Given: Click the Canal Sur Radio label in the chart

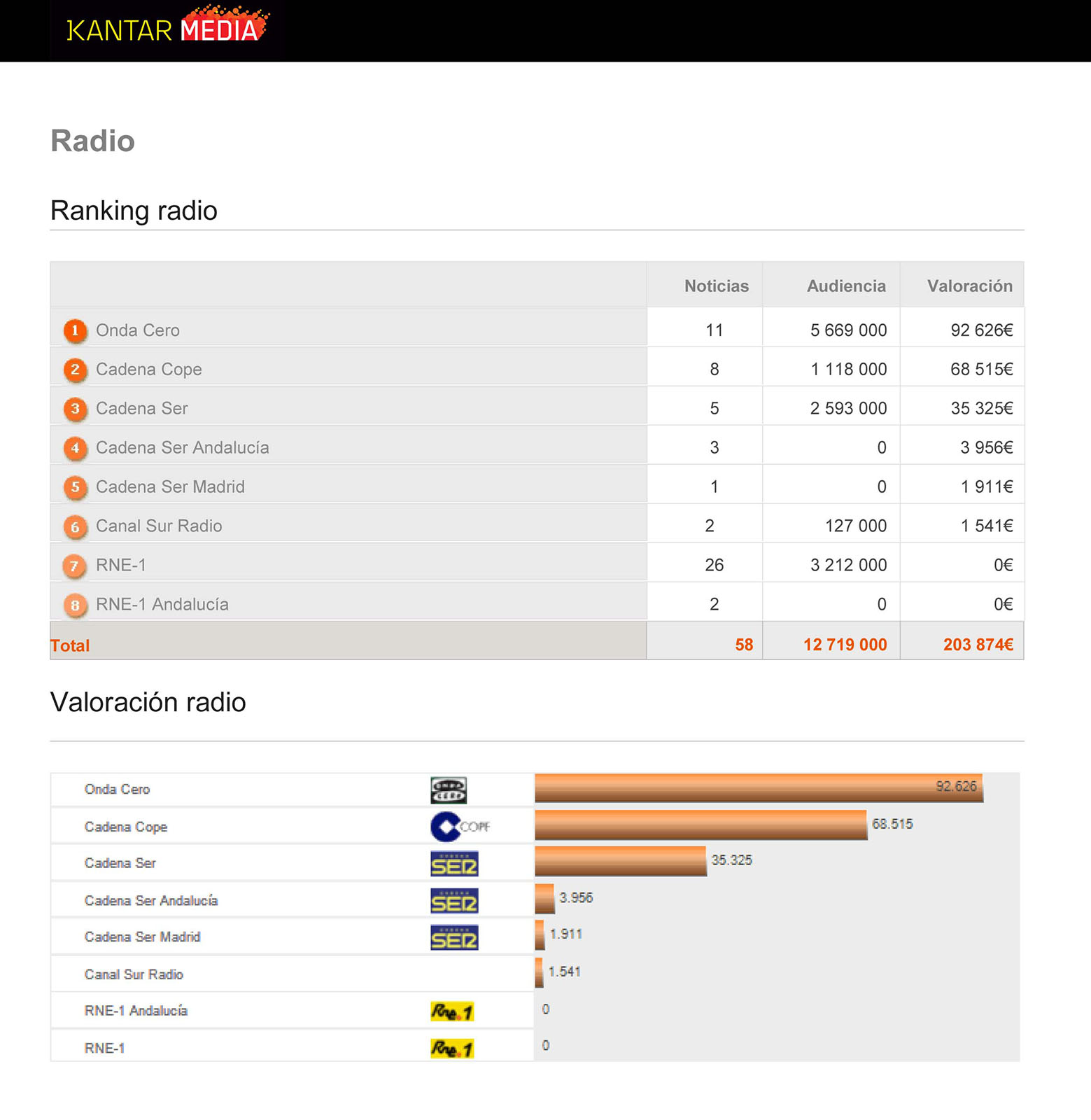Looking at the screenshot, I should pyautogui.click(x=134, y=974).
